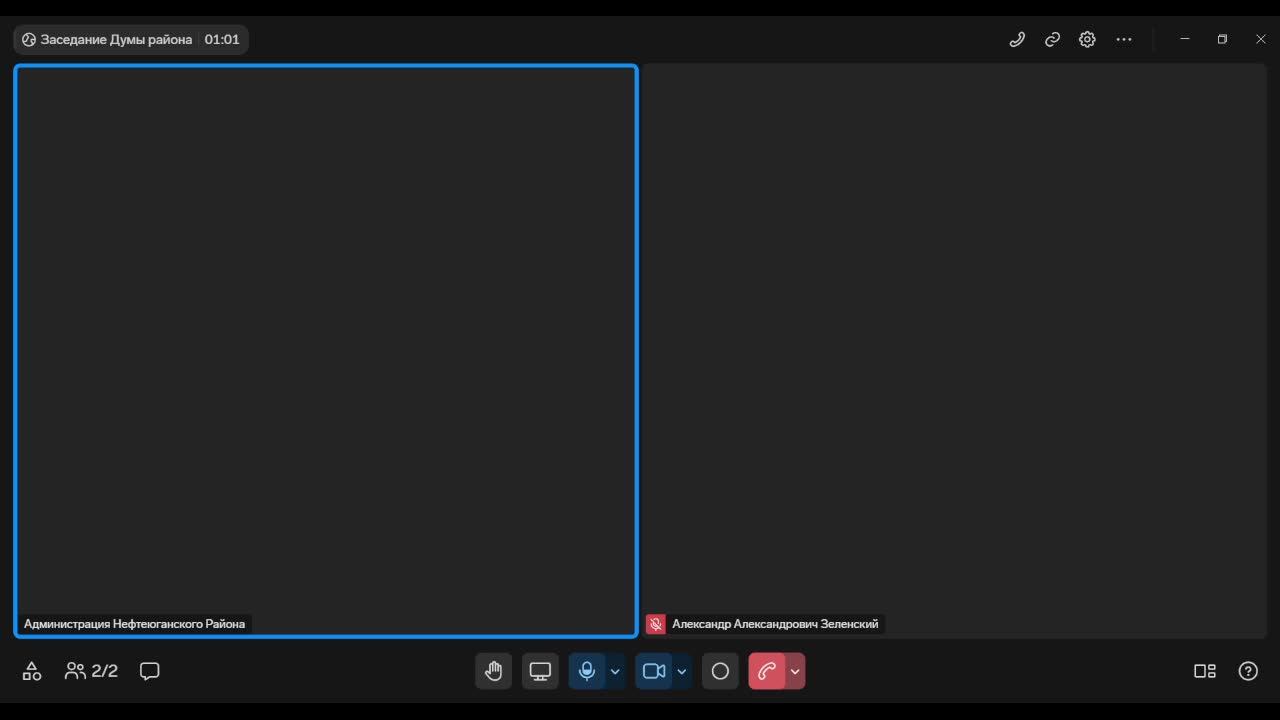The image size is (1280, 720).
Task: Open the more options menu
Action: (x=1124, y=40)
